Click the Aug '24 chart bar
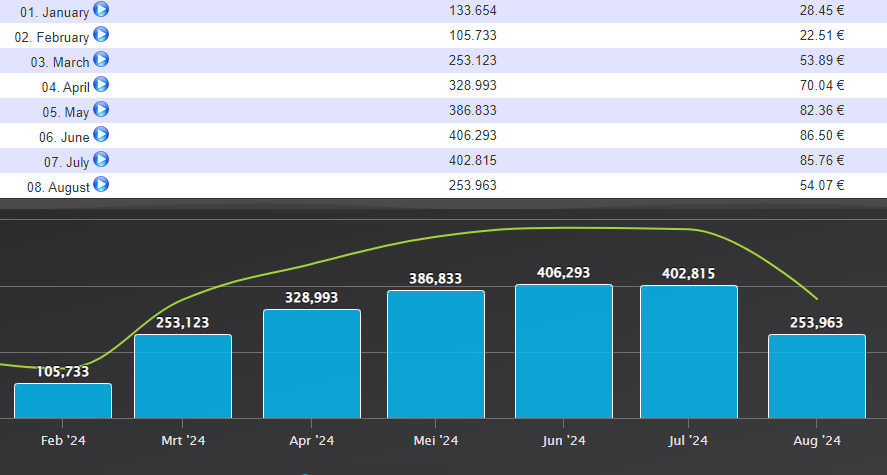 point(817,377)
